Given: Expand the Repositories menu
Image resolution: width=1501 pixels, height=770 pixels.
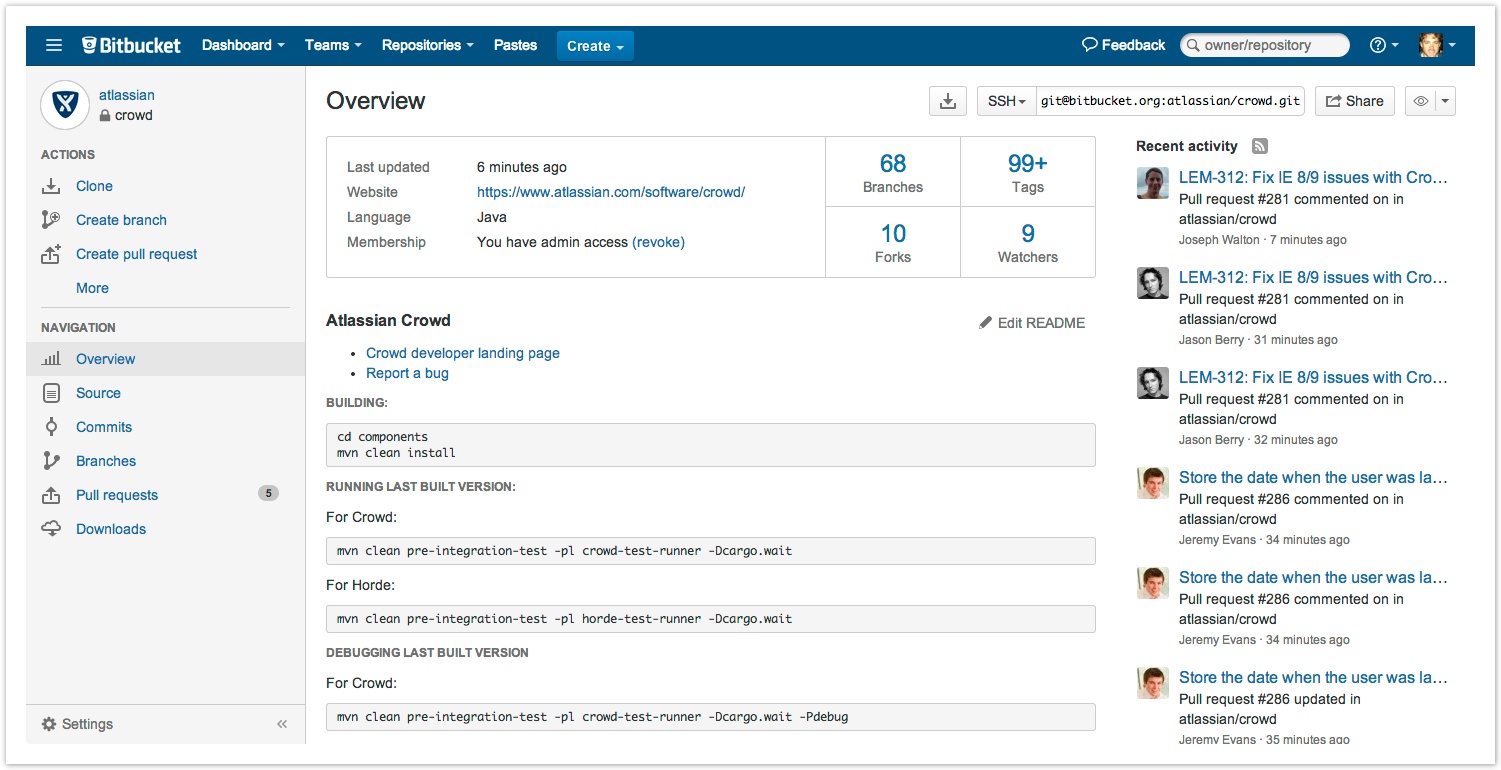Looking at the screenshot, I should pyautogui.click(x=427, y=45).
